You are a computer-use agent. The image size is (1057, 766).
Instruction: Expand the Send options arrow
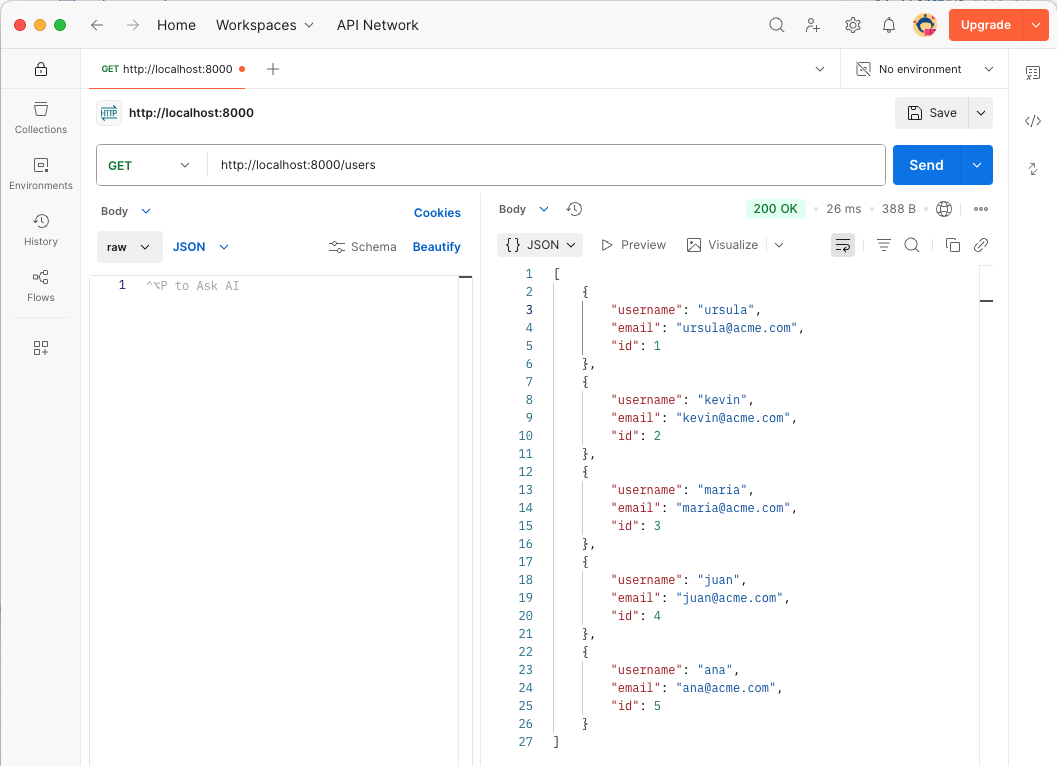pos(977,165)
